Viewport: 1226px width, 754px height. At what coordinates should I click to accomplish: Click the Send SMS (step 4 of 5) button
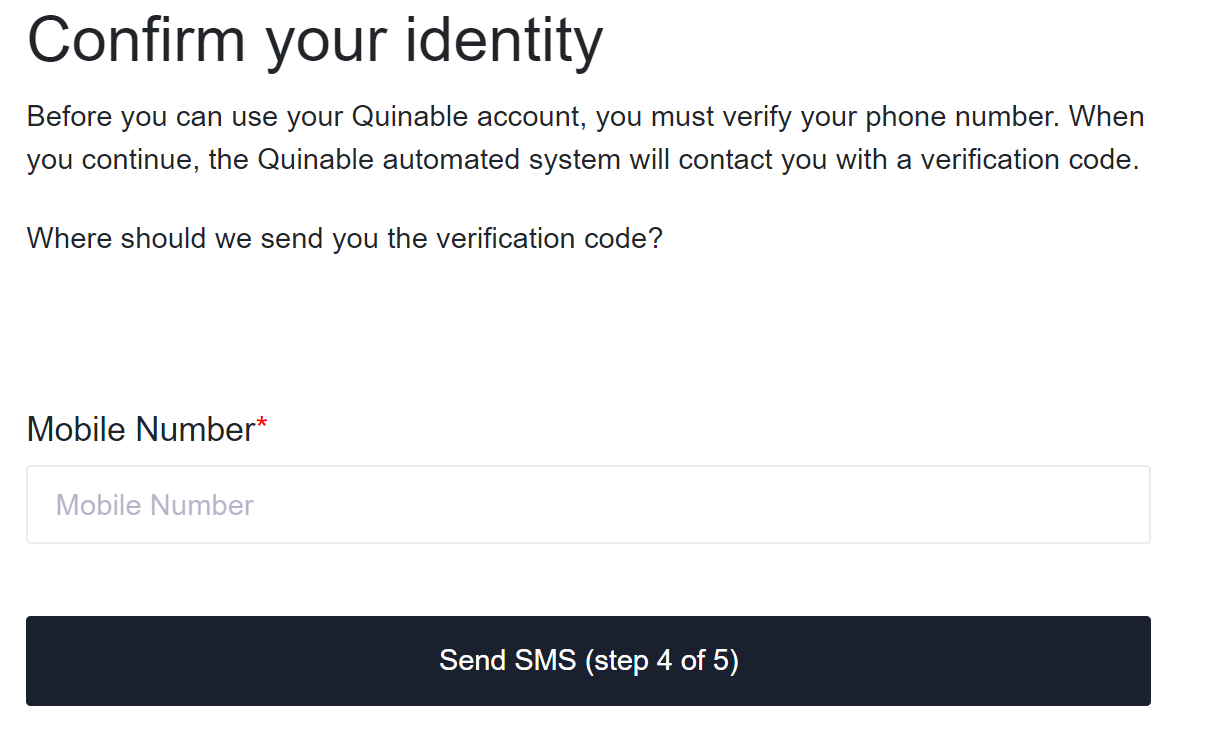(588, 661)
